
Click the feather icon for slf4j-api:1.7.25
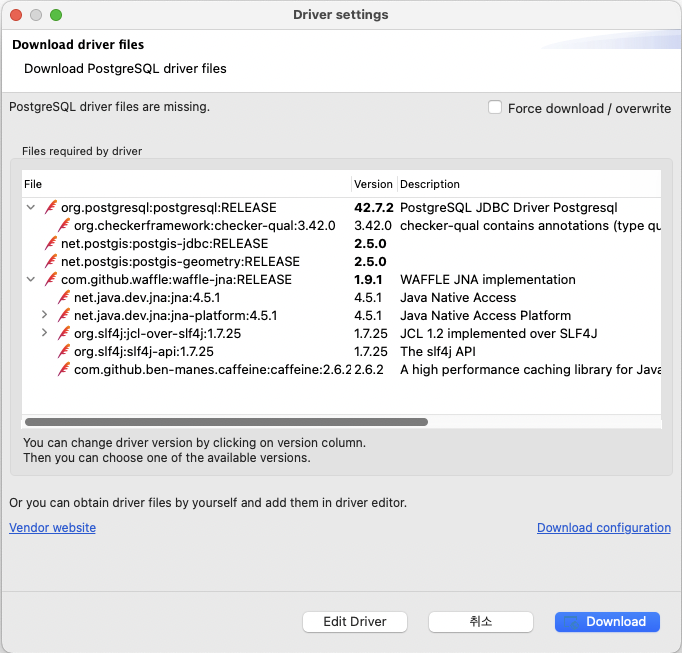pyautogui.click(x=64, y=351)
